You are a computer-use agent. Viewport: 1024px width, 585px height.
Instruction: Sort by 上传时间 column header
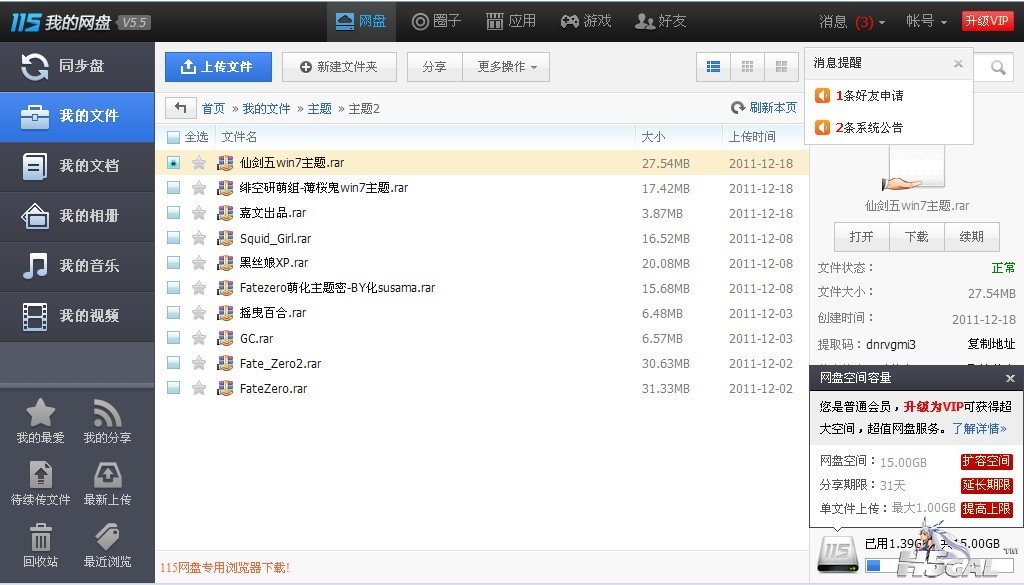[x=752, y=137]
